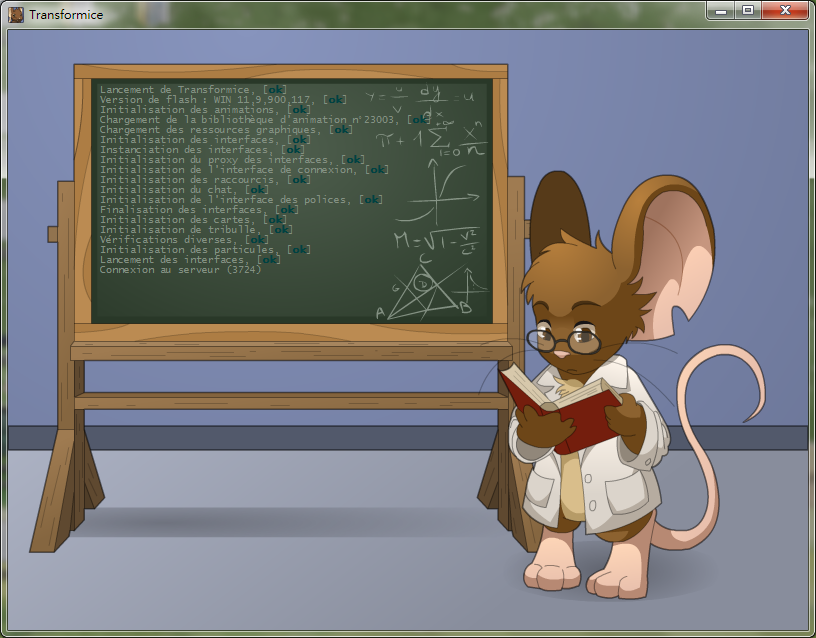Click the Transformice icon in title bar
Image resolution: width=816 pixels, height=638 pixels.
pyautogui.click(x=16, y=14)
